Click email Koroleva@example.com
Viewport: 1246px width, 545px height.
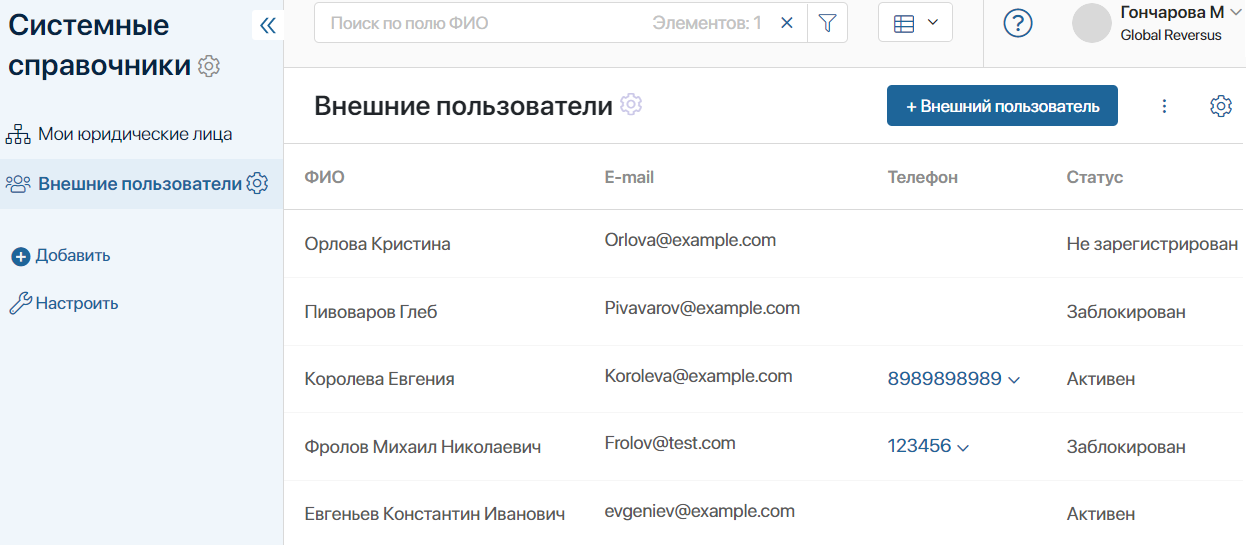698,376
